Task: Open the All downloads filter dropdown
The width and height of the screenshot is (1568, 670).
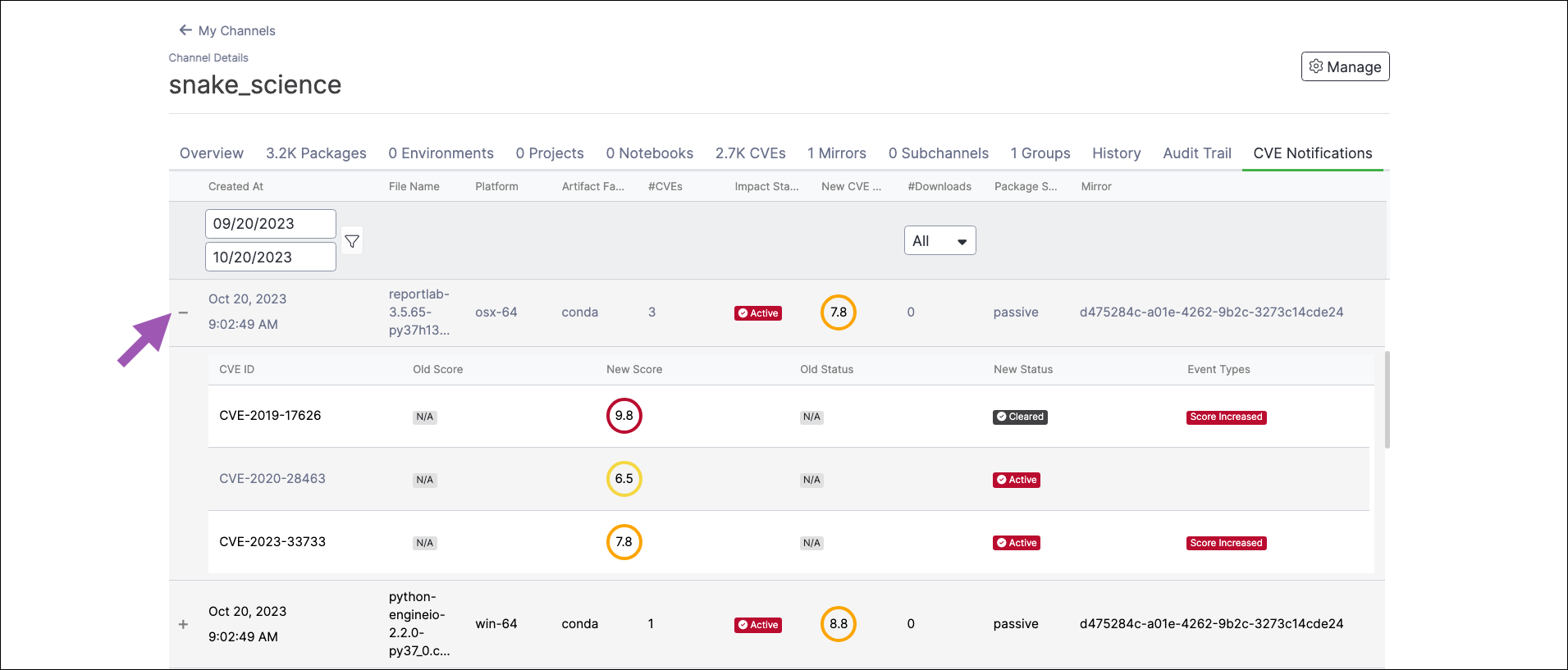Action: (x=940, y=240)
